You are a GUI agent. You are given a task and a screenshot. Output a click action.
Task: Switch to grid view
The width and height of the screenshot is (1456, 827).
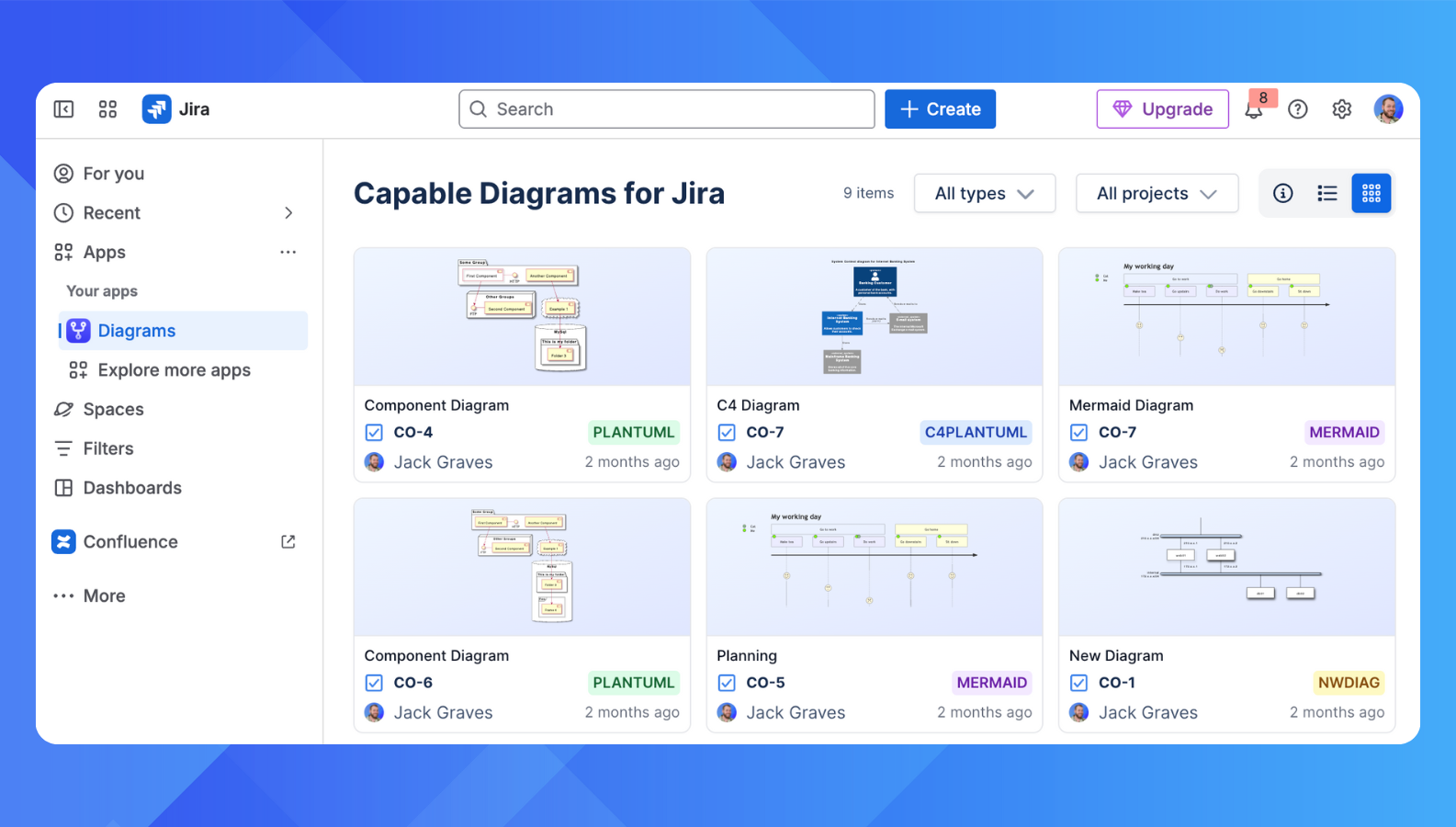[x=1371, y=193]
